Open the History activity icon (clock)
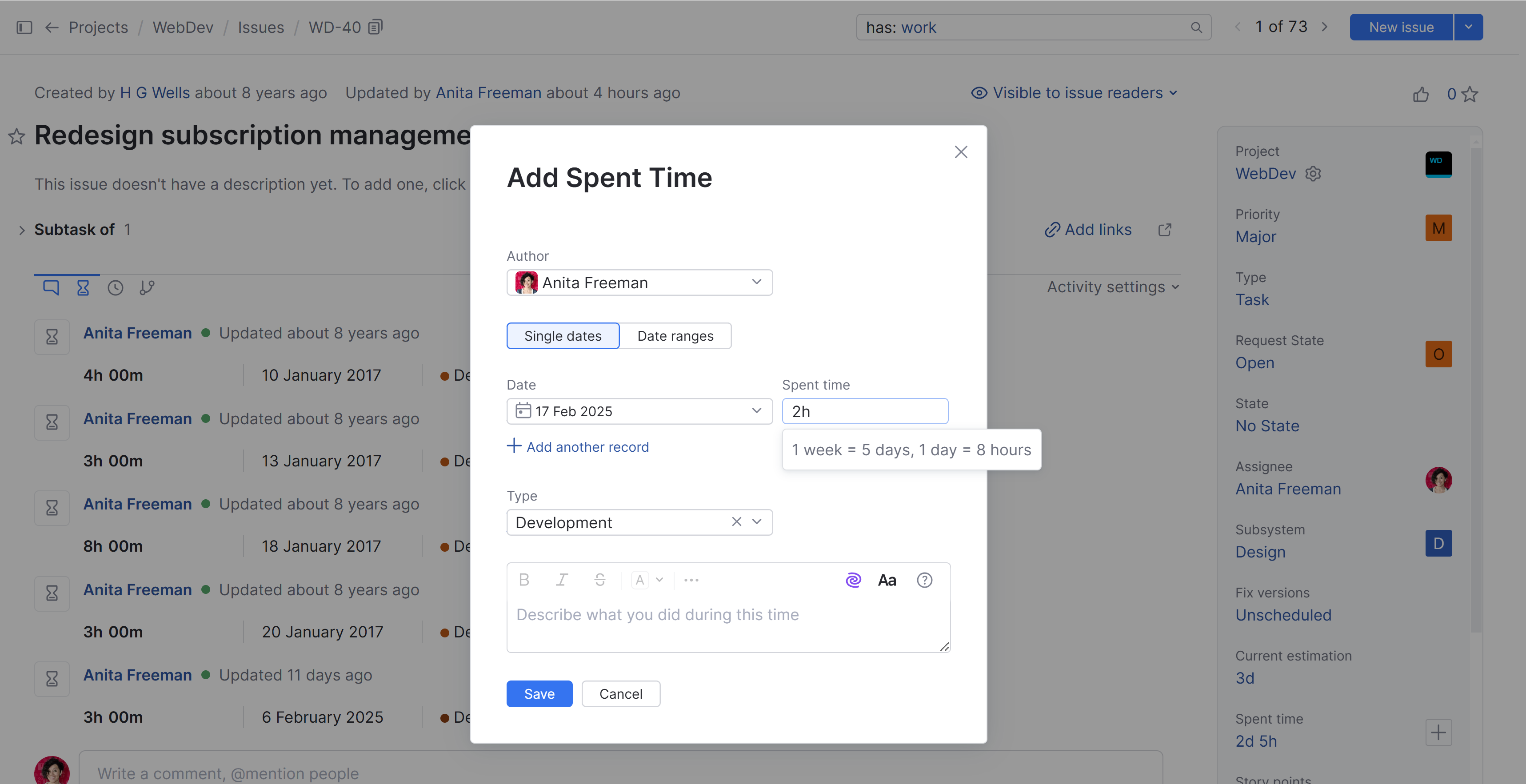 click(115, 288)
